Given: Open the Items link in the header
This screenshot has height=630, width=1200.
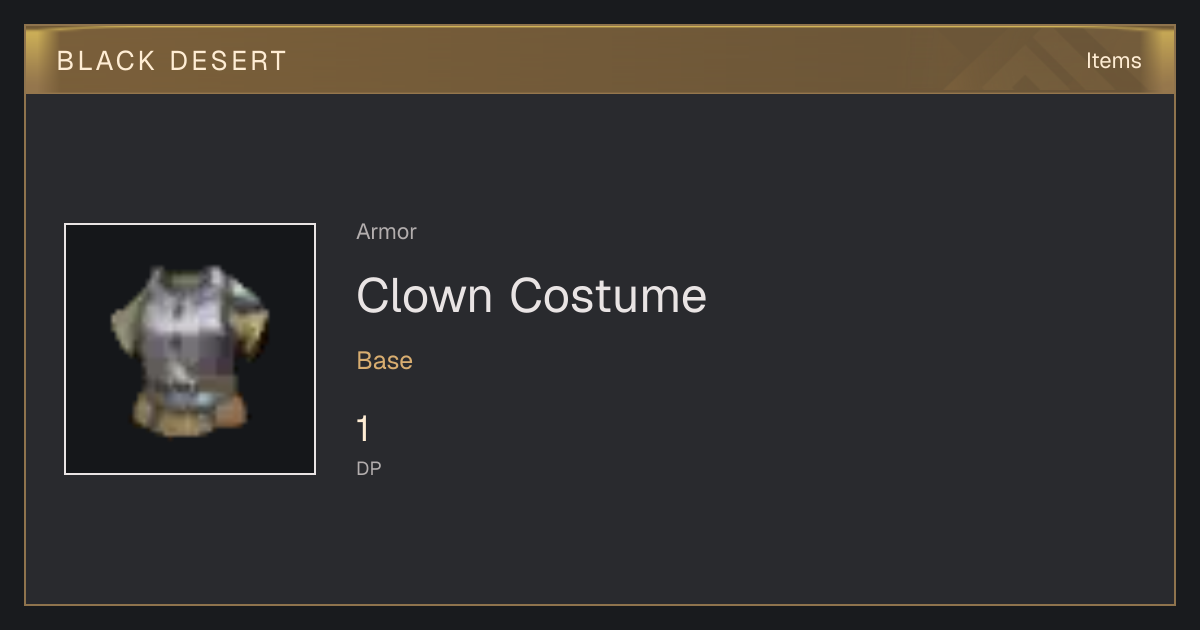Looking at the screenshot, I should (1113, 61).
